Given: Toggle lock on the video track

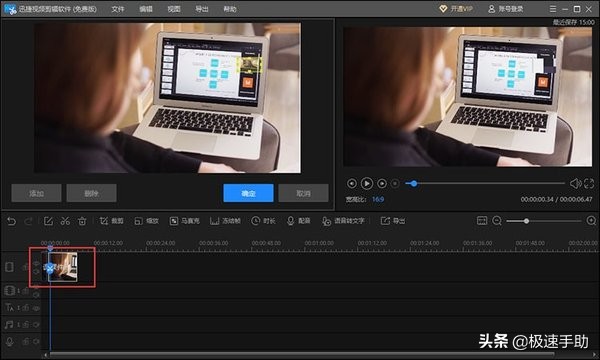Looking at the screenshot, I should pyautogui.click(x=26, y=267).
